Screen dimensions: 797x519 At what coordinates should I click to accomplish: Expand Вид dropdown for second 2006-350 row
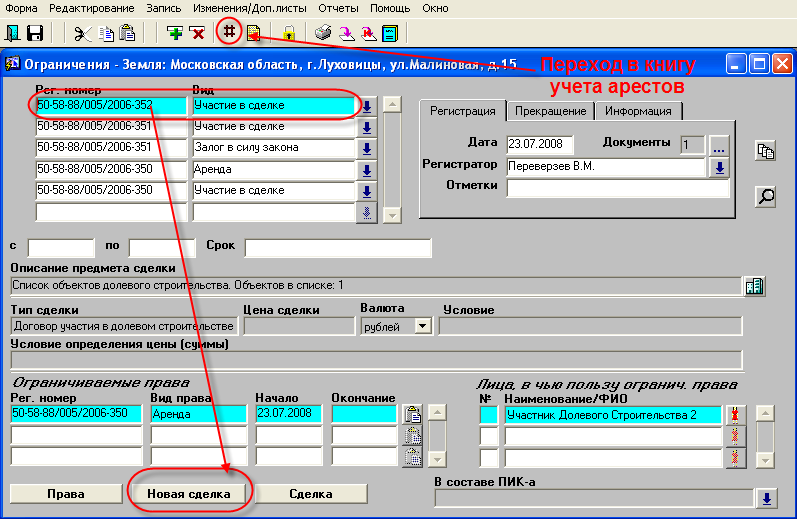click(x=367, y=191)
